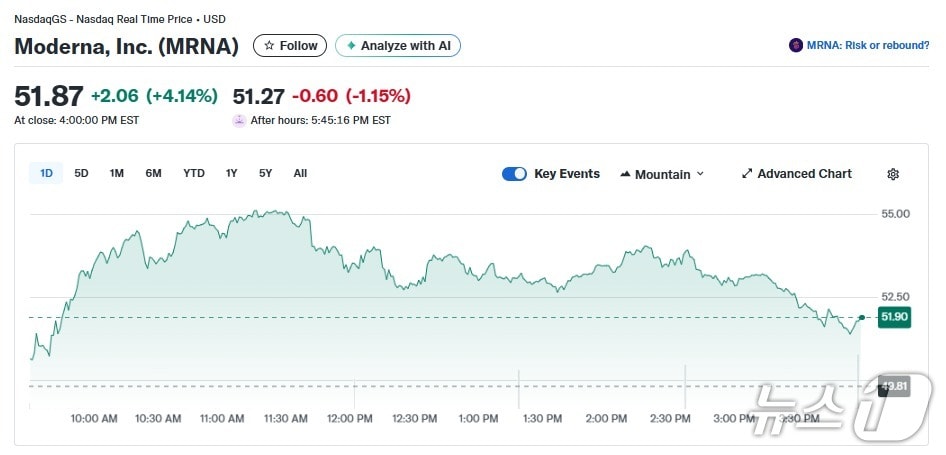The width and height of the screenshot is (946, 455).
Task: Click the star Follow button
Action: point(291,46)
